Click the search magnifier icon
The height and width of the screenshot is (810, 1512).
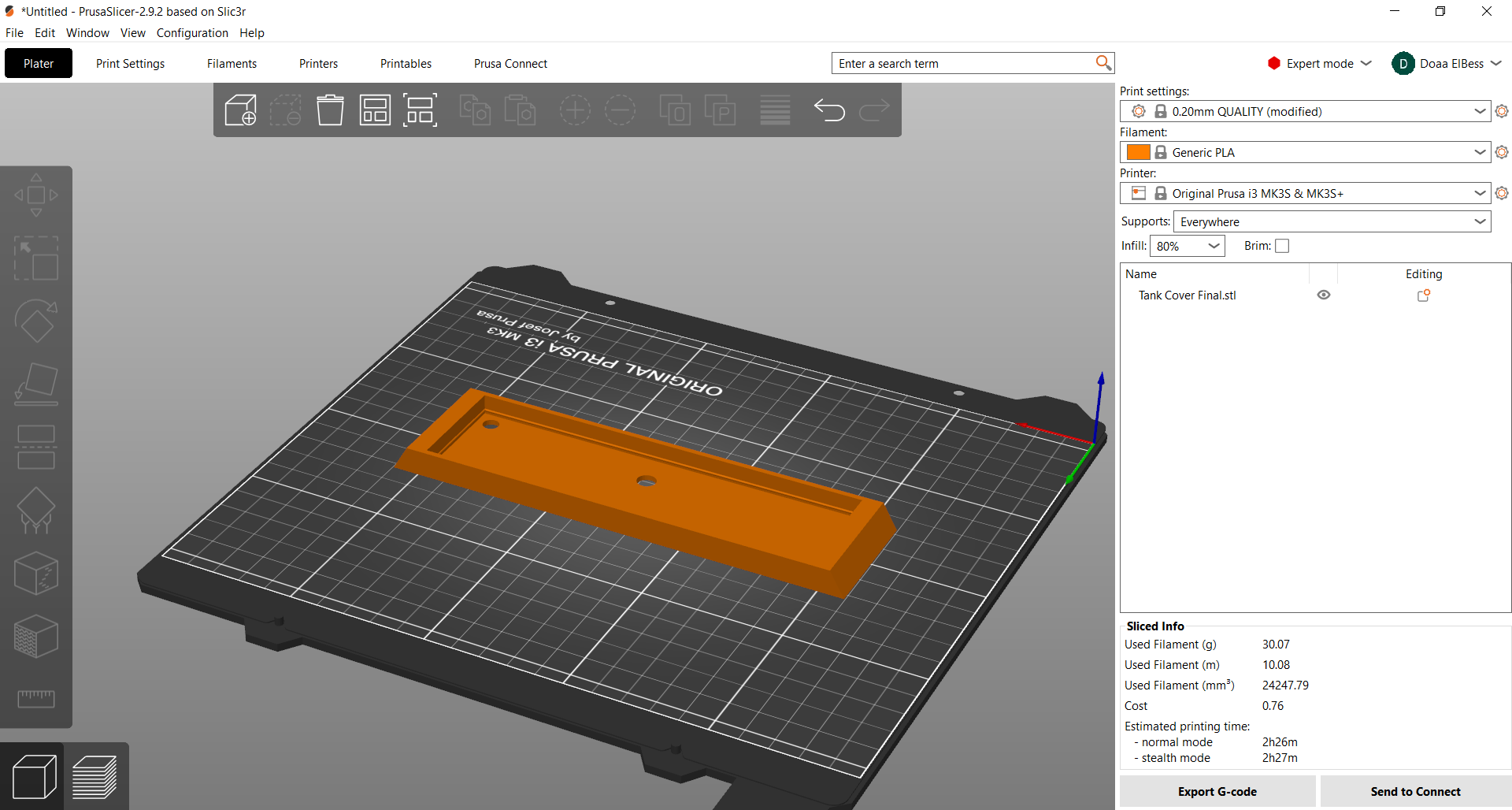point(1103,63)
